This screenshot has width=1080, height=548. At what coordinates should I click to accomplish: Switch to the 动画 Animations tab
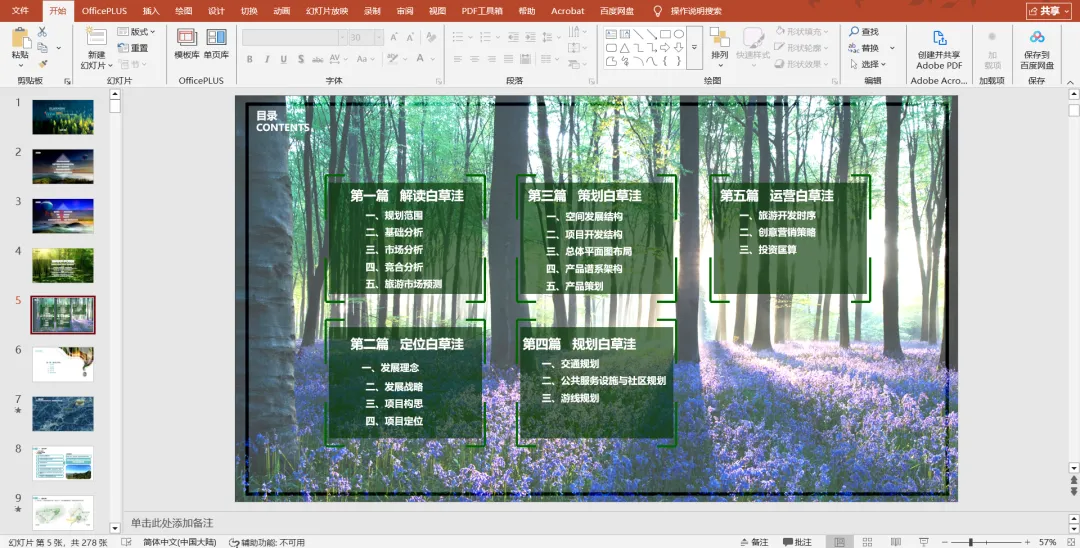[x=282, y=11]
